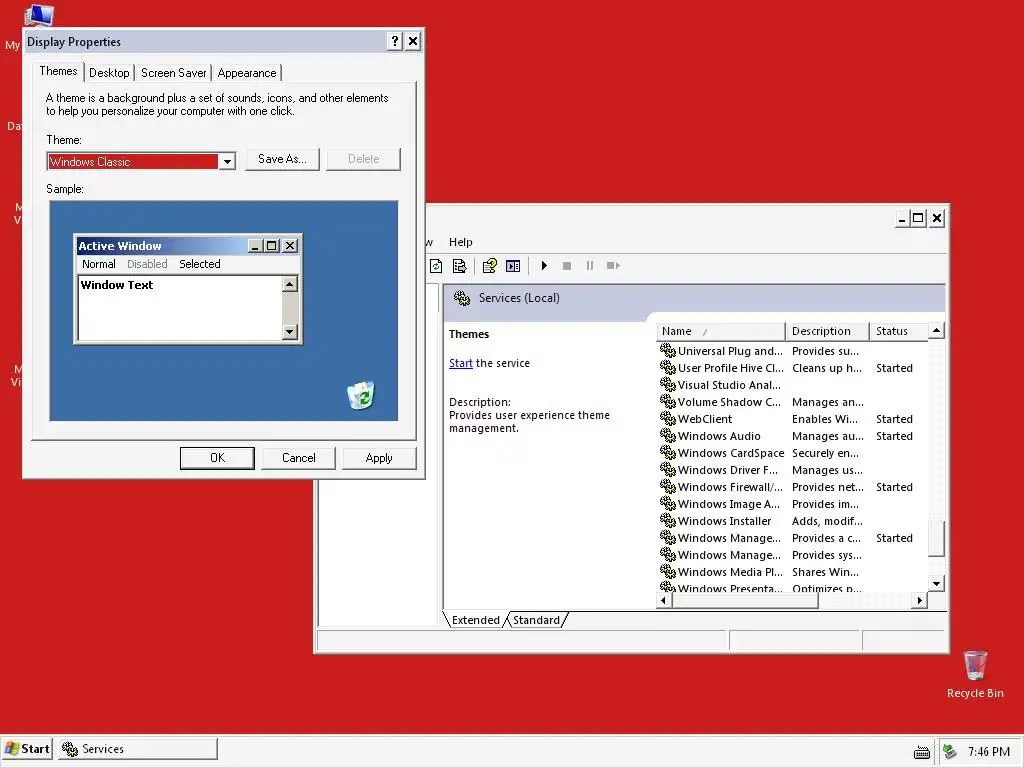Screen dimensions: 1024x768
Task: Click the gear icon beside Windows Image Acquisition
Action: [x=667, y=503]
